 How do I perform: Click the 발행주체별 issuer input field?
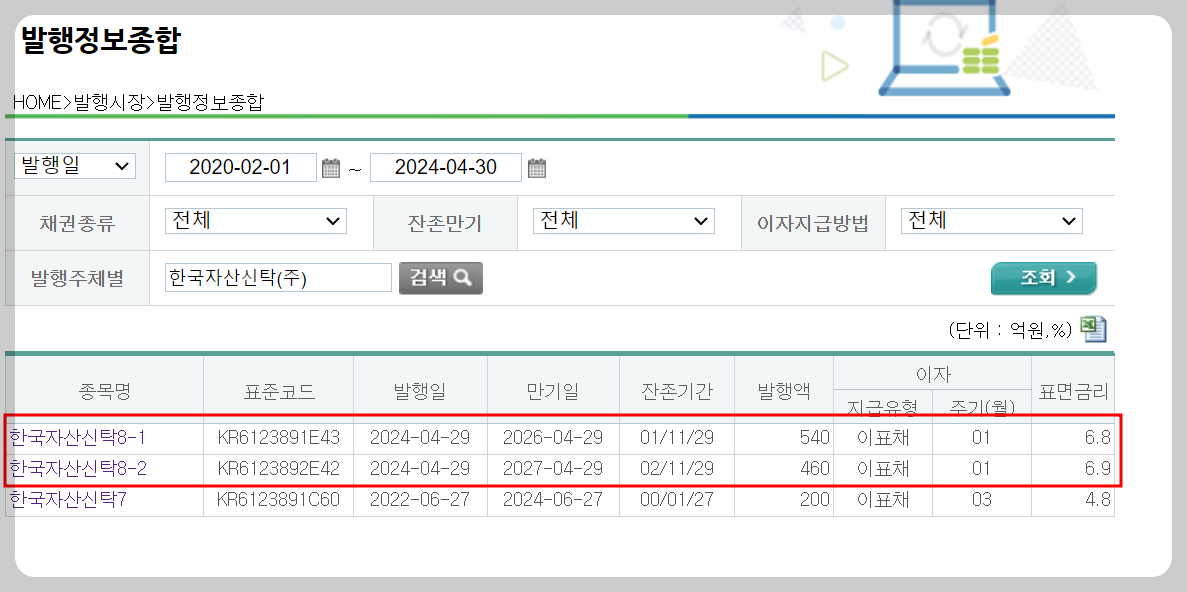tap(278, 278)
